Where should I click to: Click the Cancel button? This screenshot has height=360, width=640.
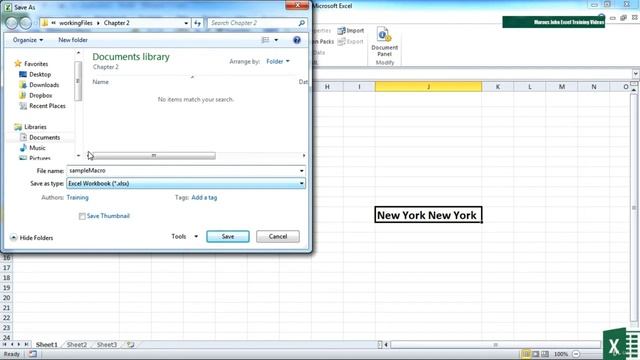tap(278, 236)
